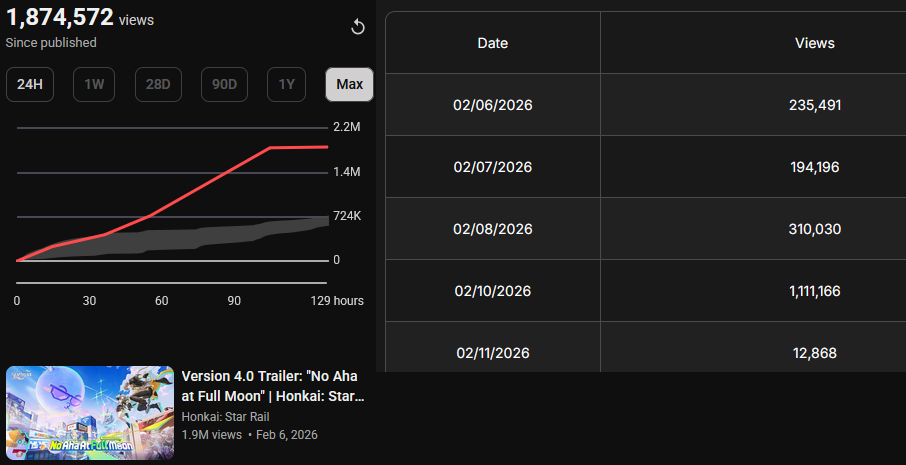Select the 28D time range
The height and width of the screenshot is (465, 906).
pyautogui.click(x=158, y=85)
